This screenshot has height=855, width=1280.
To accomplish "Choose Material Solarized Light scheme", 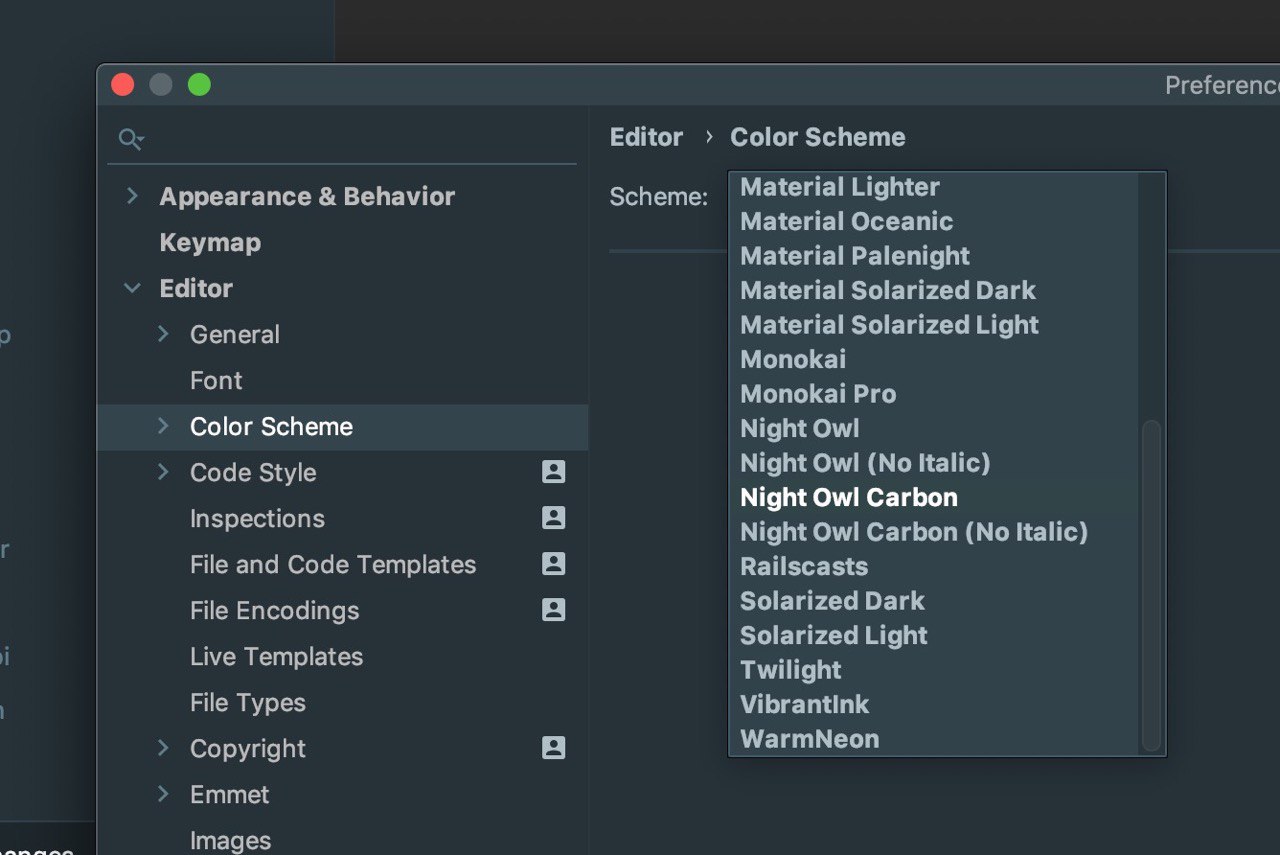I will pos(890,325).
